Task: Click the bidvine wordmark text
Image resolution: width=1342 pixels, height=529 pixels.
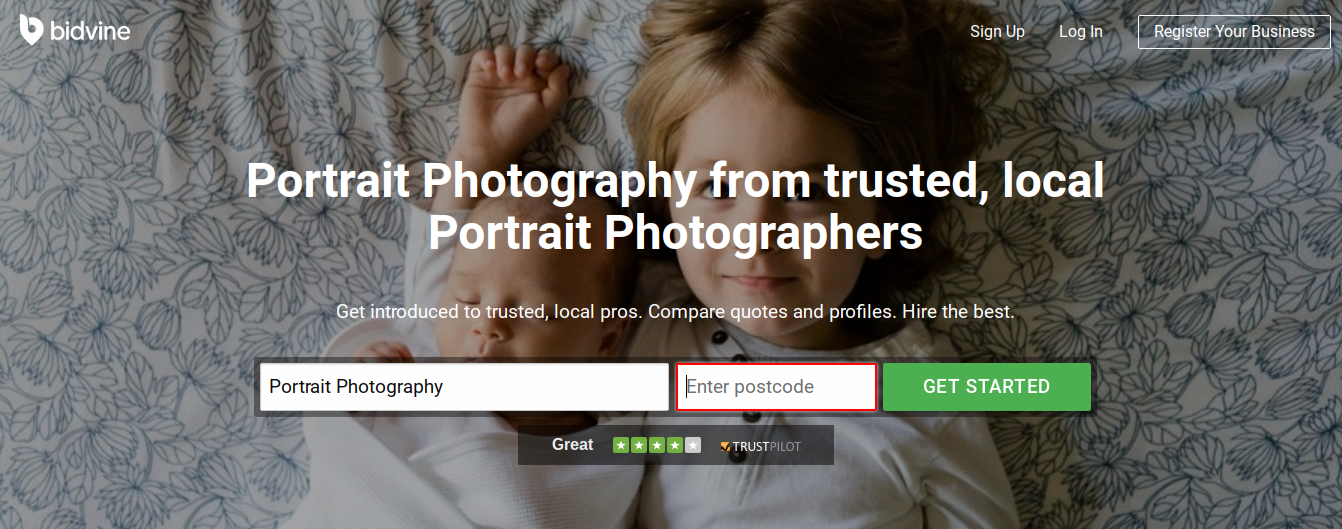Action: [89, 30]
